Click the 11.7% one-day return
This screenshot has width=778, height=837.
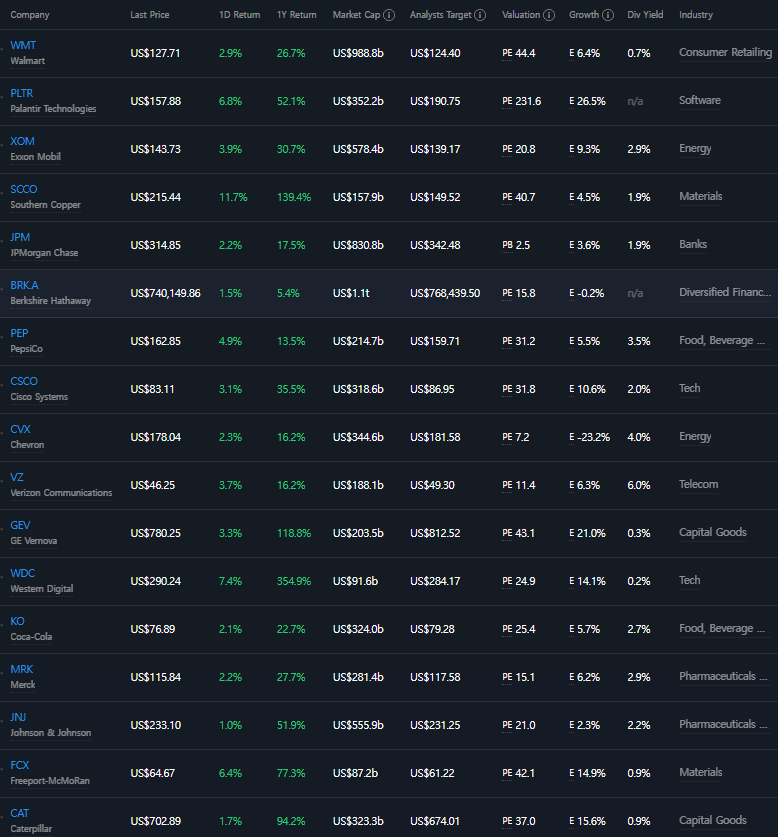point(233,198)
